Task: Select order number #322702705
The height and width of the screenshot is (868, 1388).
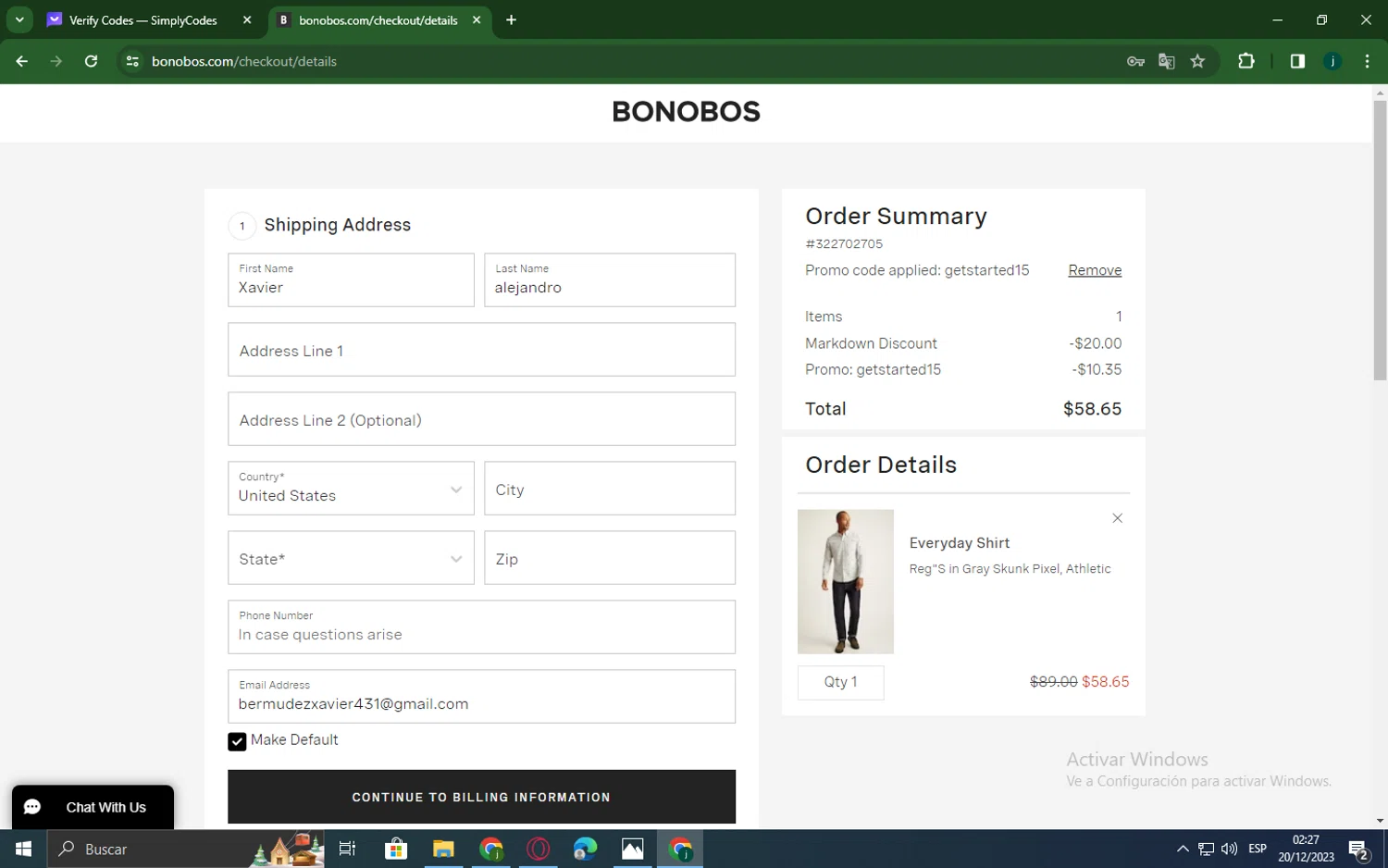Action: [844, 244]
